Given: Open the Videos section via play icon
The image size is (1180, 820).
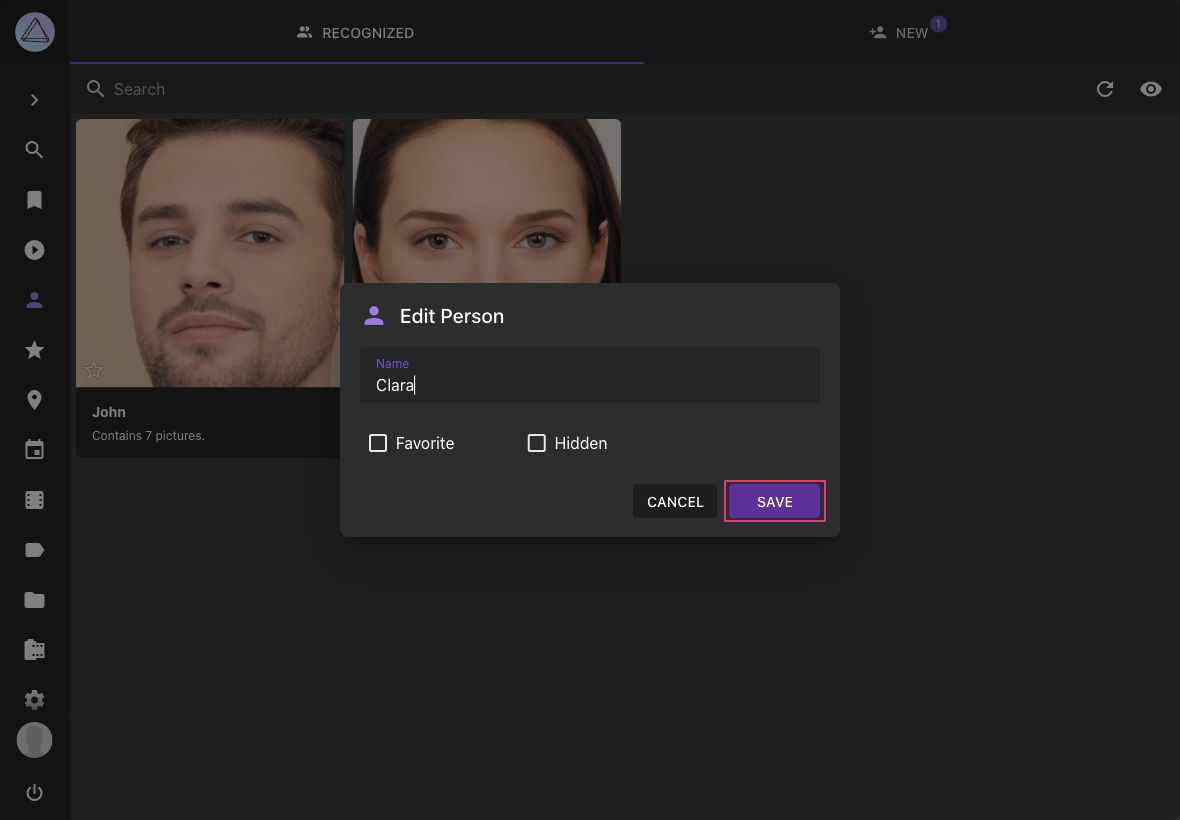Looking at the screenshot, I should click(x=34, y=250).
